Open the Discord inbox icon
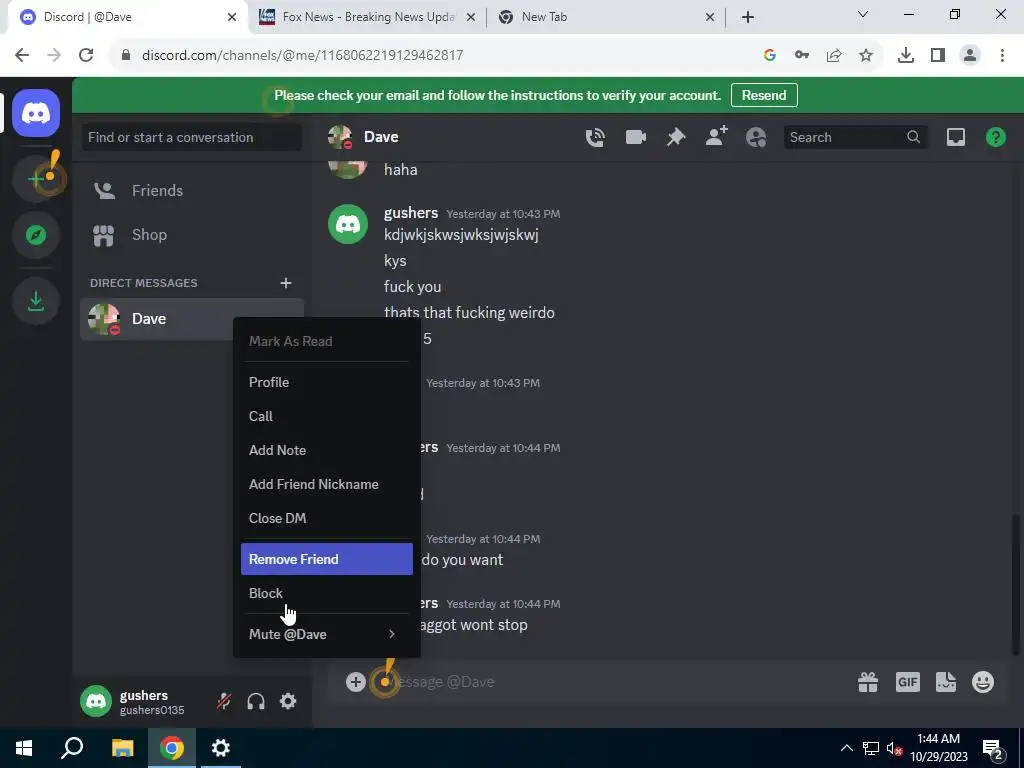Screen dimensions: 1024x768 (x=955, y=137)
